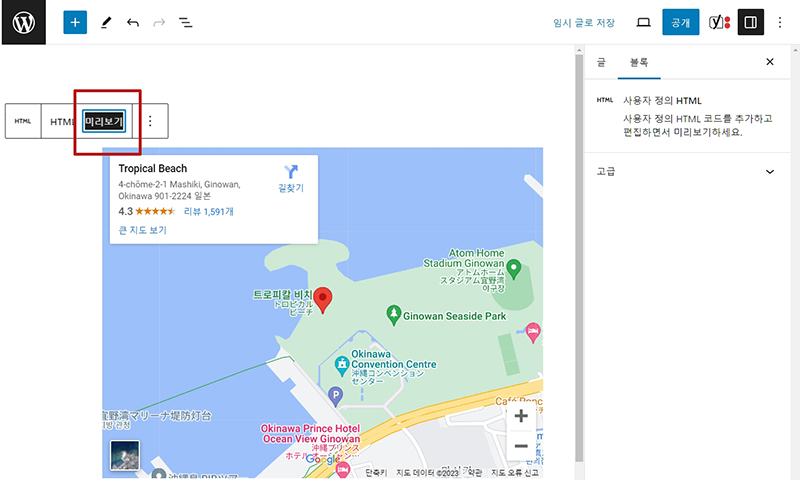
Task: Switch to satellite view thumbnail
Action: pyautogui.click(x=125, y=455)
